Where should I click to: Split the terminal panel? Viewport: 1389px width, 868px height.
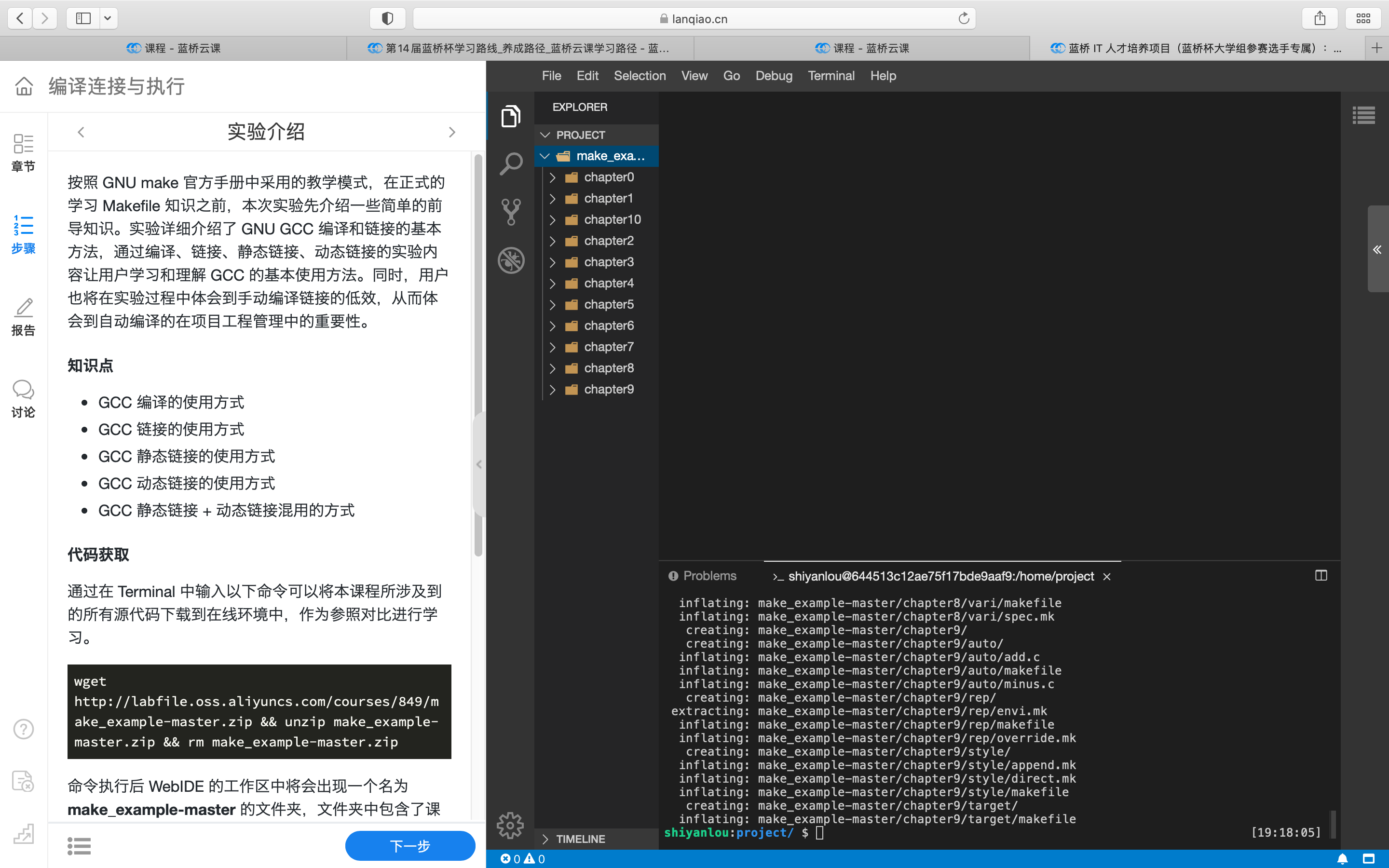click(x=1321, y=576)
